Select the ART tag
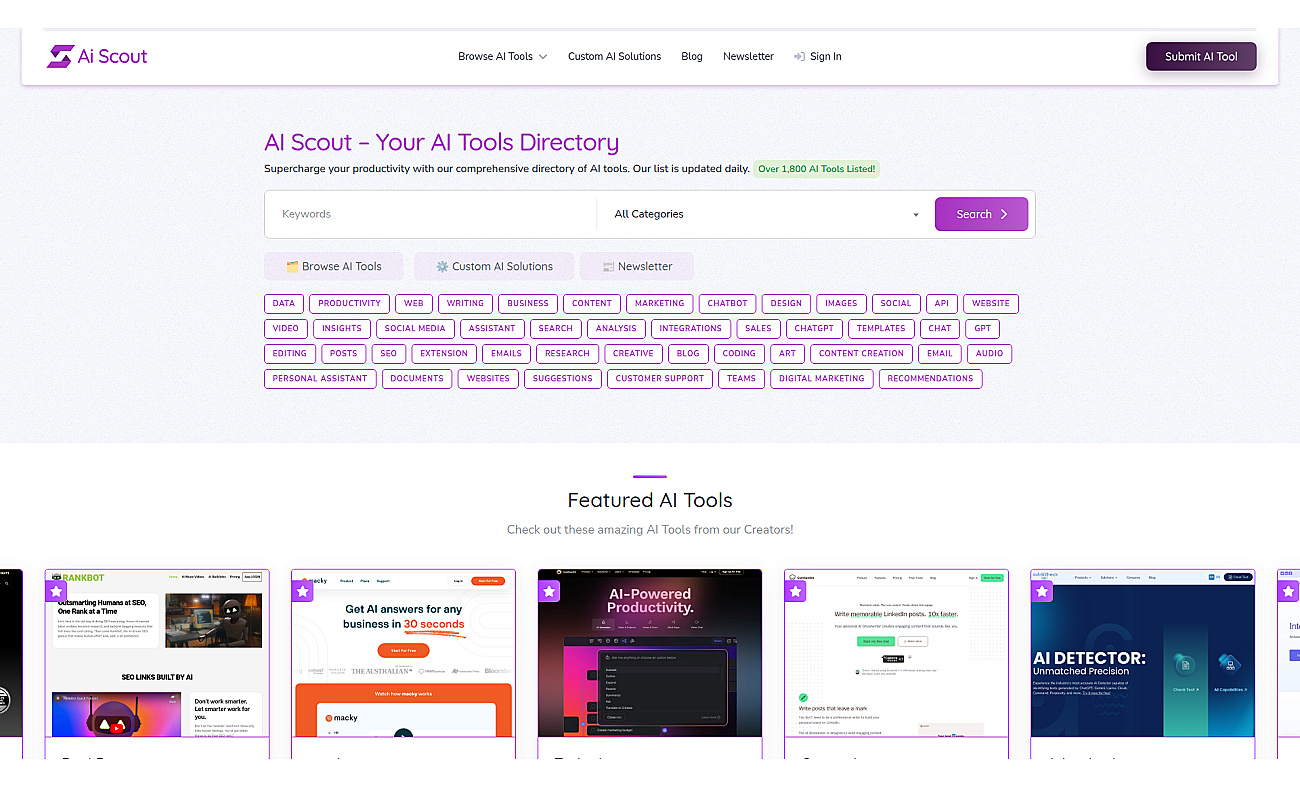Screen dimensions: 1300x788 (x=788, y=353)
